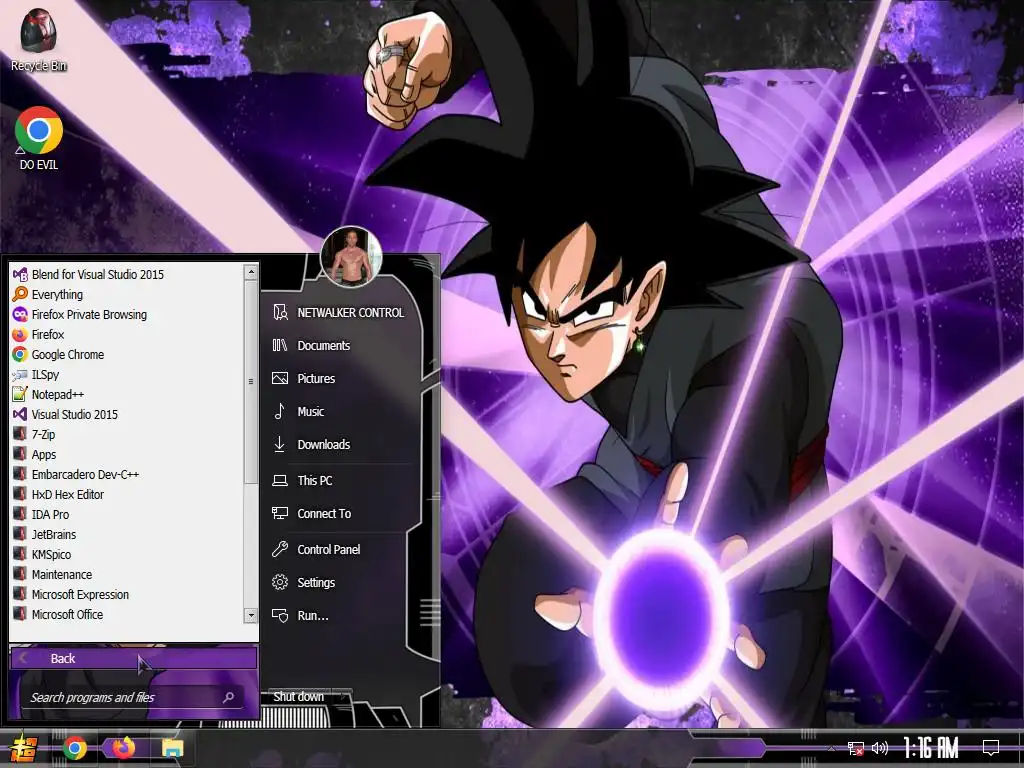Viewport: 1024px width, 768px height.
Task: Click the Shut down button
Action: pyautogui.click(x=298, y=697)
